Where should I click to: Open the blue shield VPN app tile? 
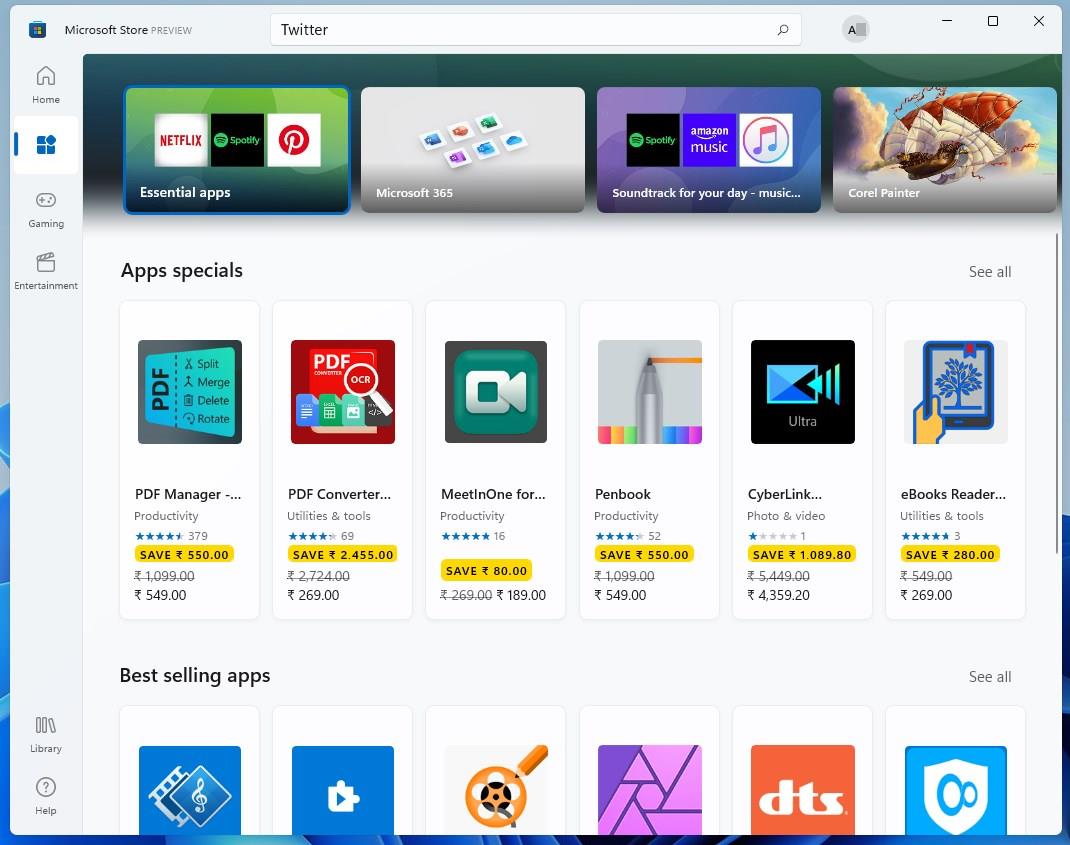tap(955, 790)
